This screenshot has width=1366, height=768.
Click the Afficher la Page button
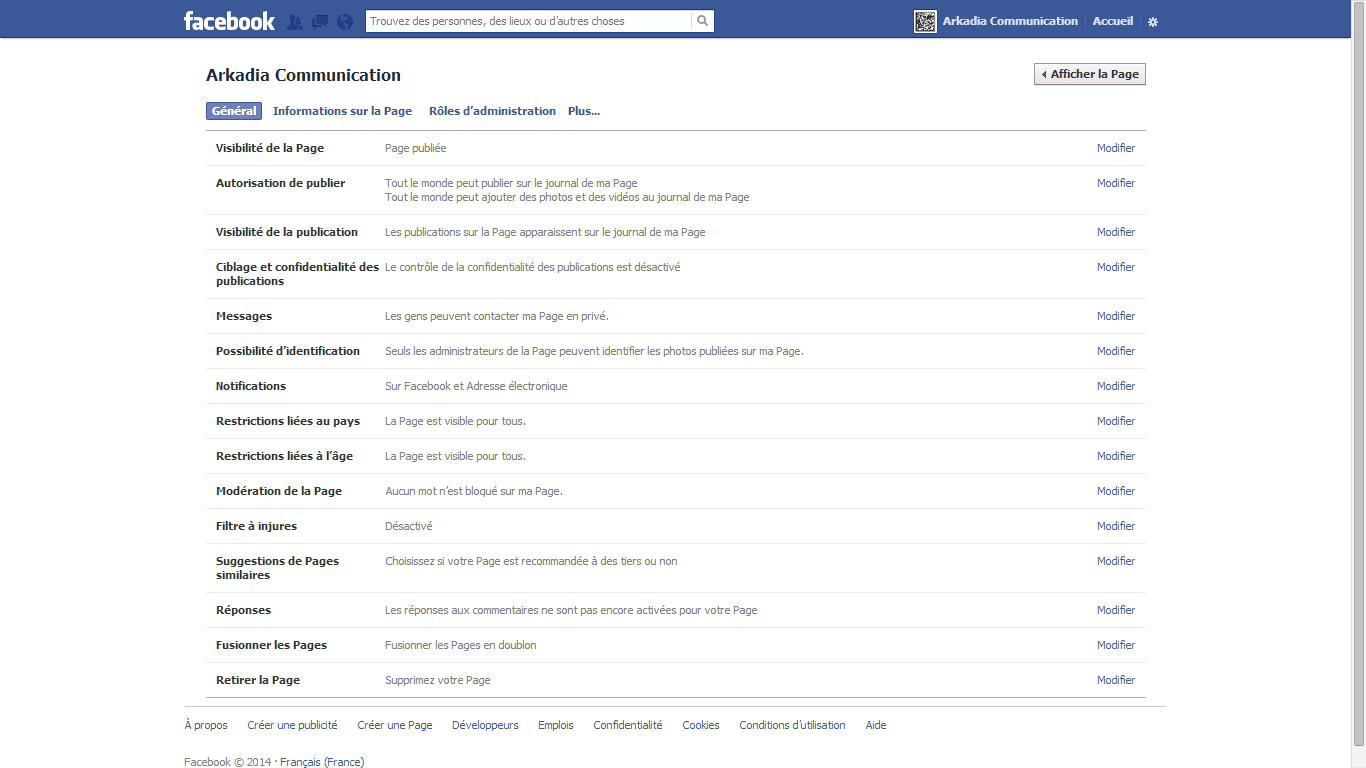tap(1090, 74)
